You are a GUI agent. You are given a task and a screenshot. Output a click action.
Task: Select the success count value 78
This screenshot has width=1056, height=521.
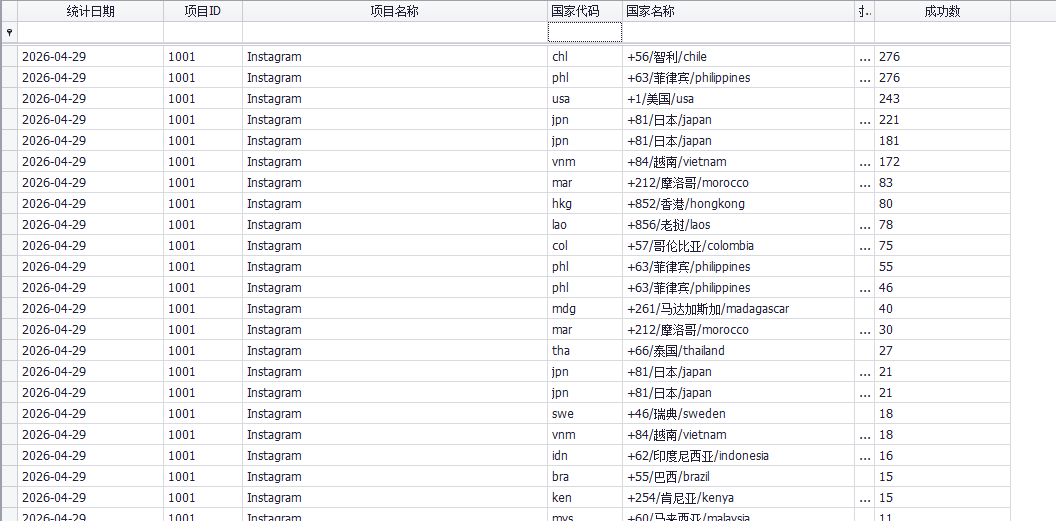pos(942,224)
